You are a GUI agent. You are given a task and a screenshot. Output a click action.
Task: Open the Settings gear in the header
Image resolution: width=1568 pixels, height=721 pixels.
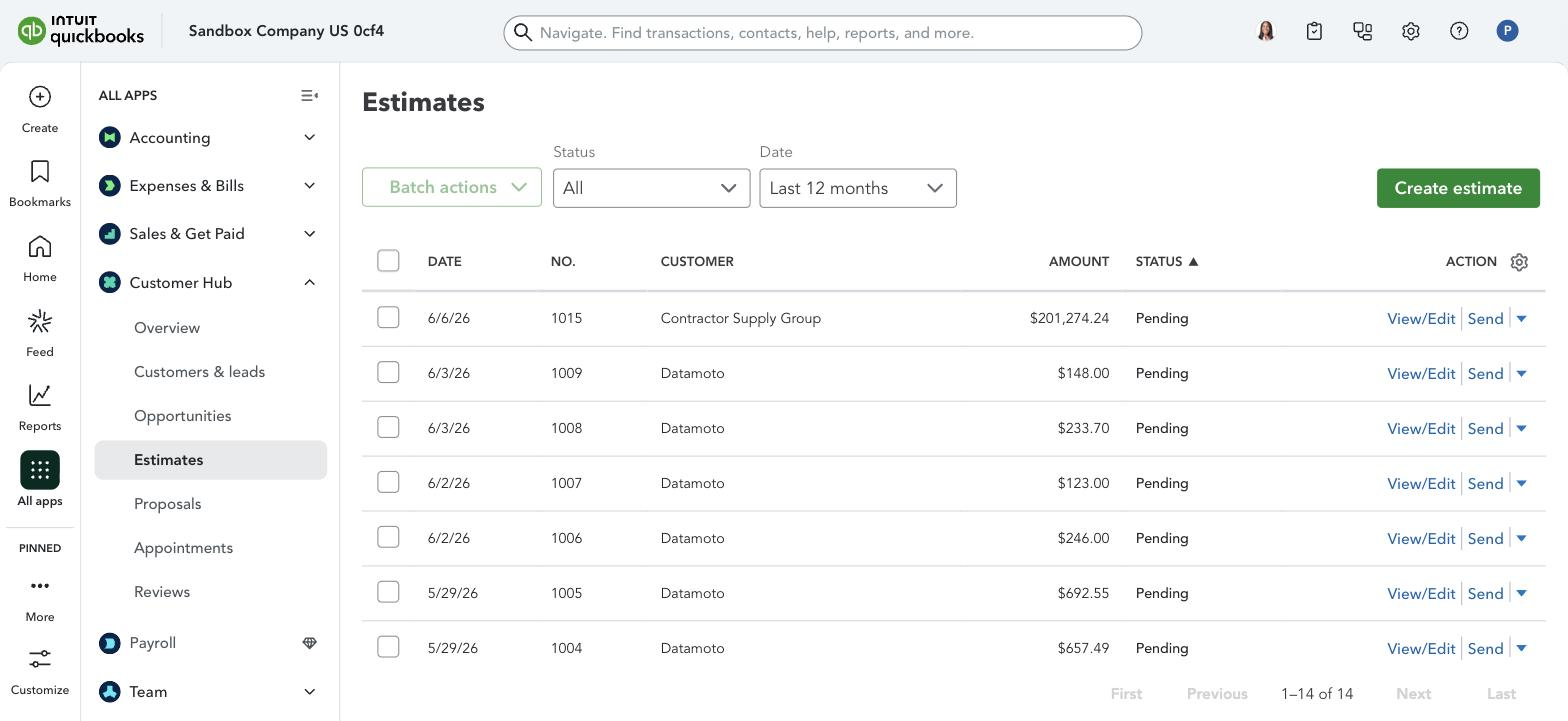tap(1411, 31)
